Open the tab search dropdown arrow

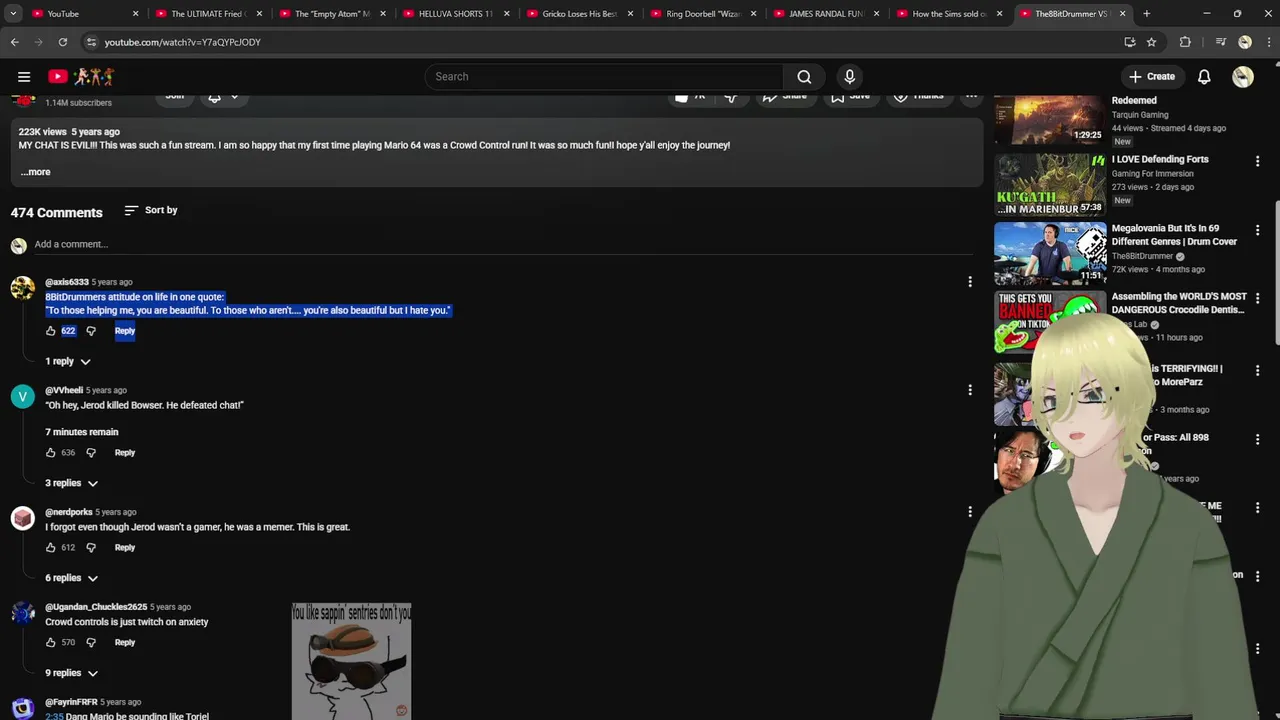pyautogui.click(x=13, y=14)
